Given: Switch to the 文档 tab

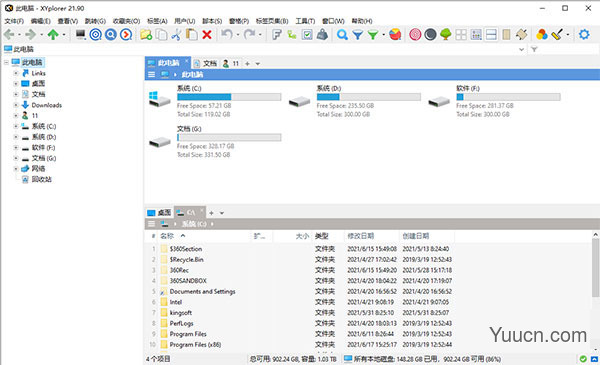Looking at the screenshot, I should [x=205, y=64].
